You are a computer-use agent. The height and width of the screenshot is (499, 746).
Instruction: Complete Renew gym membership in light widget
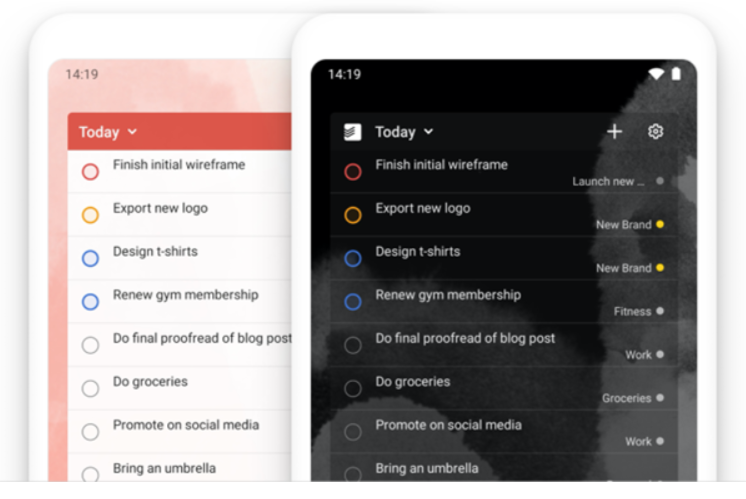coord(90,302)
